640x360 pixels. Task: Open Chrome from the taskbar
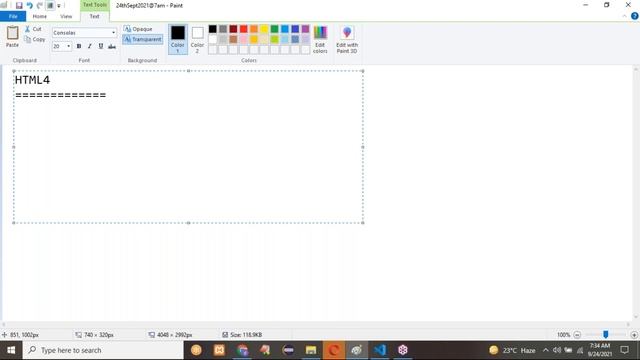point(242,350)
